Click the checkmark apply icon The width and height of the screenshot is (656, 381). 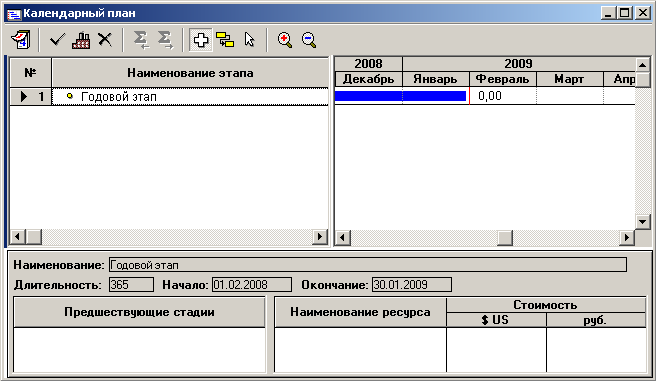point(57,40)
